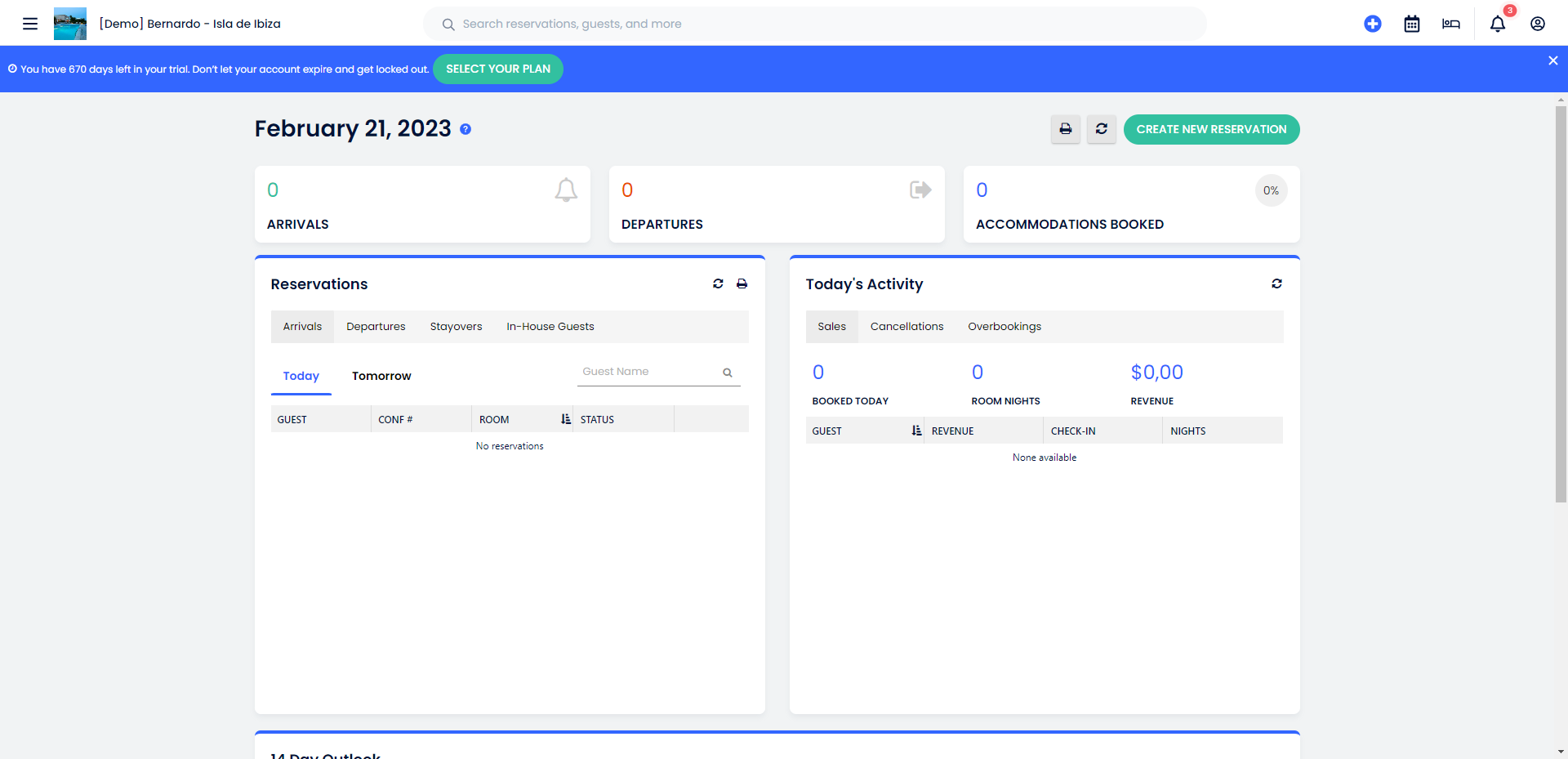
Task: Click the guest name search magnifier
Action: coord(728,373)
